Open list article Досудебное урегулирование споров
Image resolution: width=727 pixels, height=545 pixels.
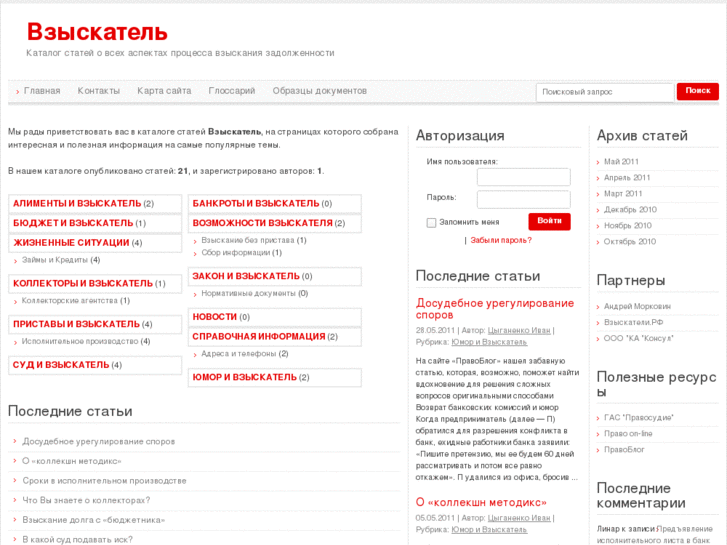[x=99, y=442]
